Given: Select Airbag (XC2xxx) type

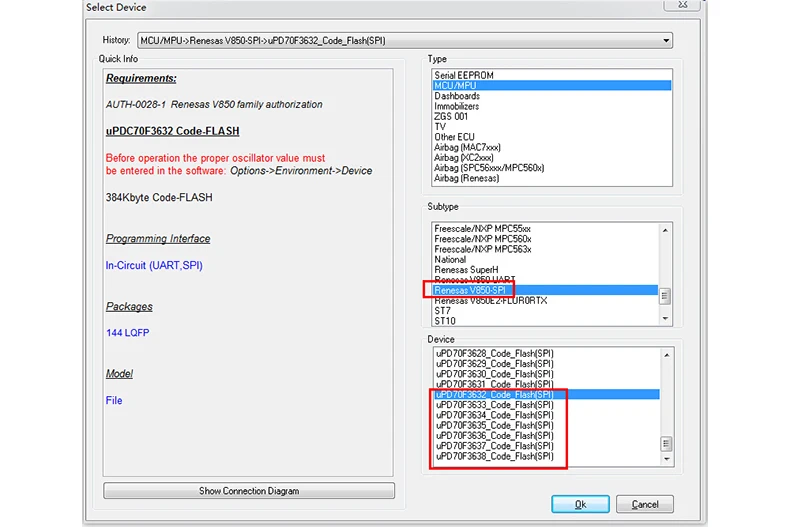Looking at the screenshot, I should click(552, 158).
